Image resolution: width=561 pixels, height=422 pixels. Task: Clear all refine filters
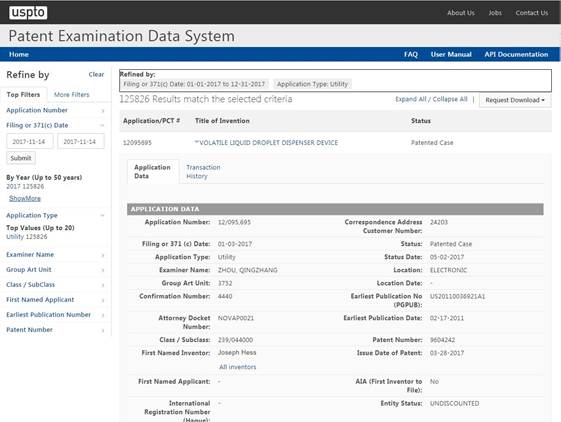click(96, 74)
